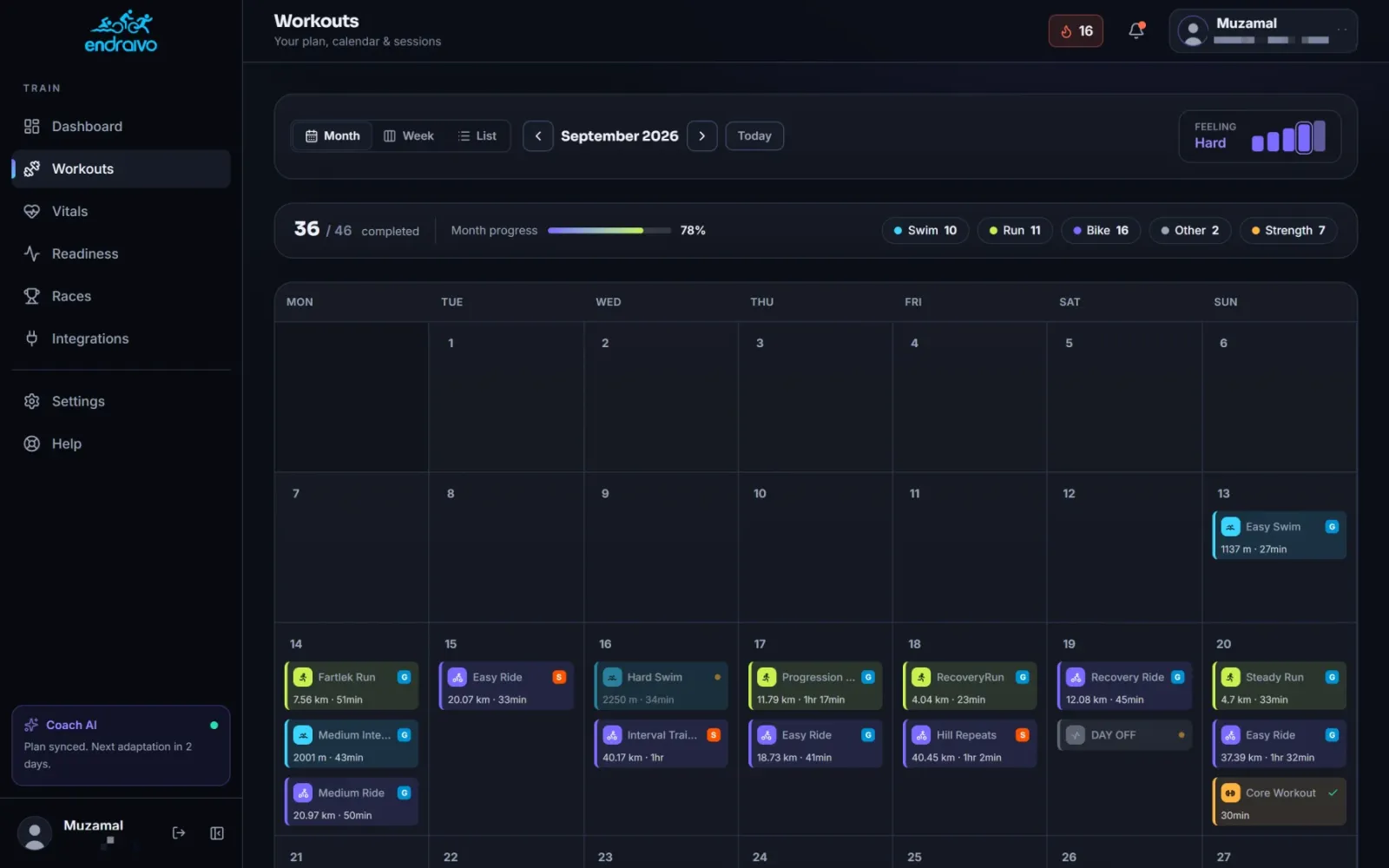1389x868 pixels.
Task: Collapse the sidebar panel icon
Action: [x=217, y=833]
